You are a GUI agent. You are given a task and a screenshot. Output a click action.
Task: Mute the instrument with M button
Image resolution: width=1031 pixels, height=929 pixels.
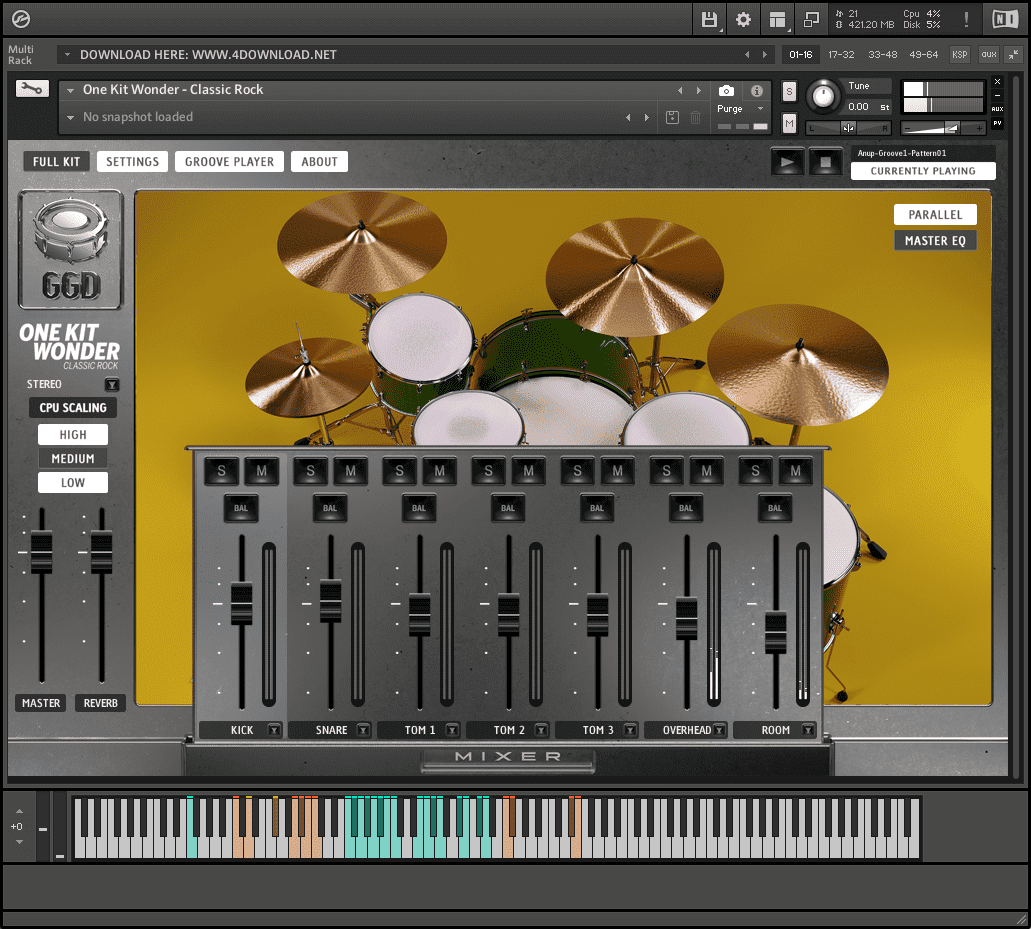pyautogui.click(x=789, y=123)
